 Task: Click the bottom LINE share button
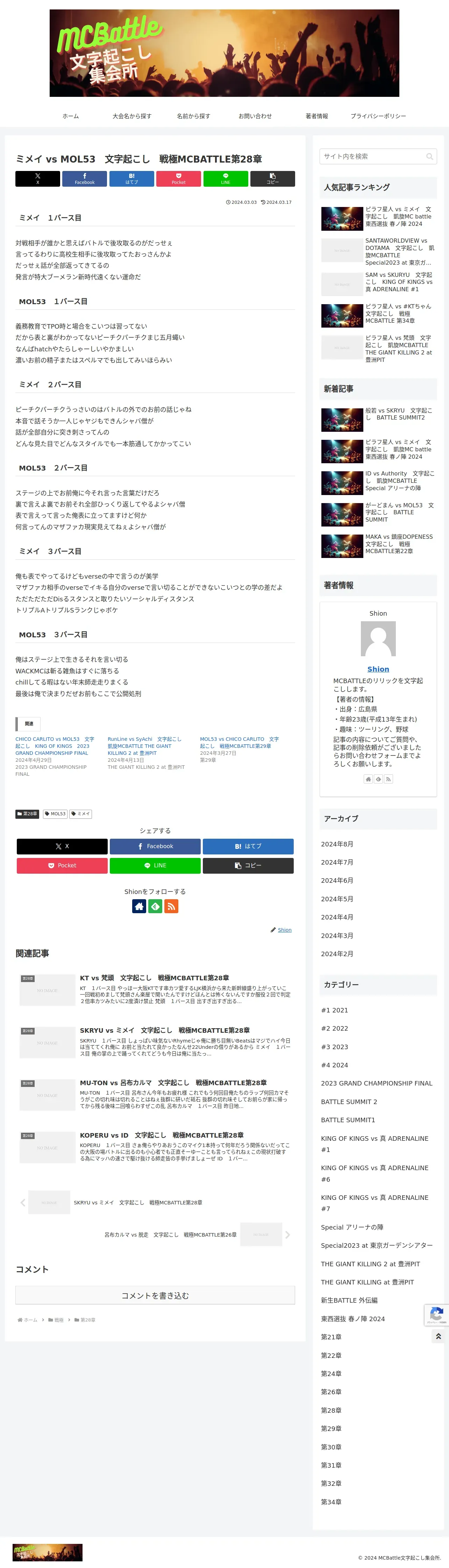coord(155,865)
